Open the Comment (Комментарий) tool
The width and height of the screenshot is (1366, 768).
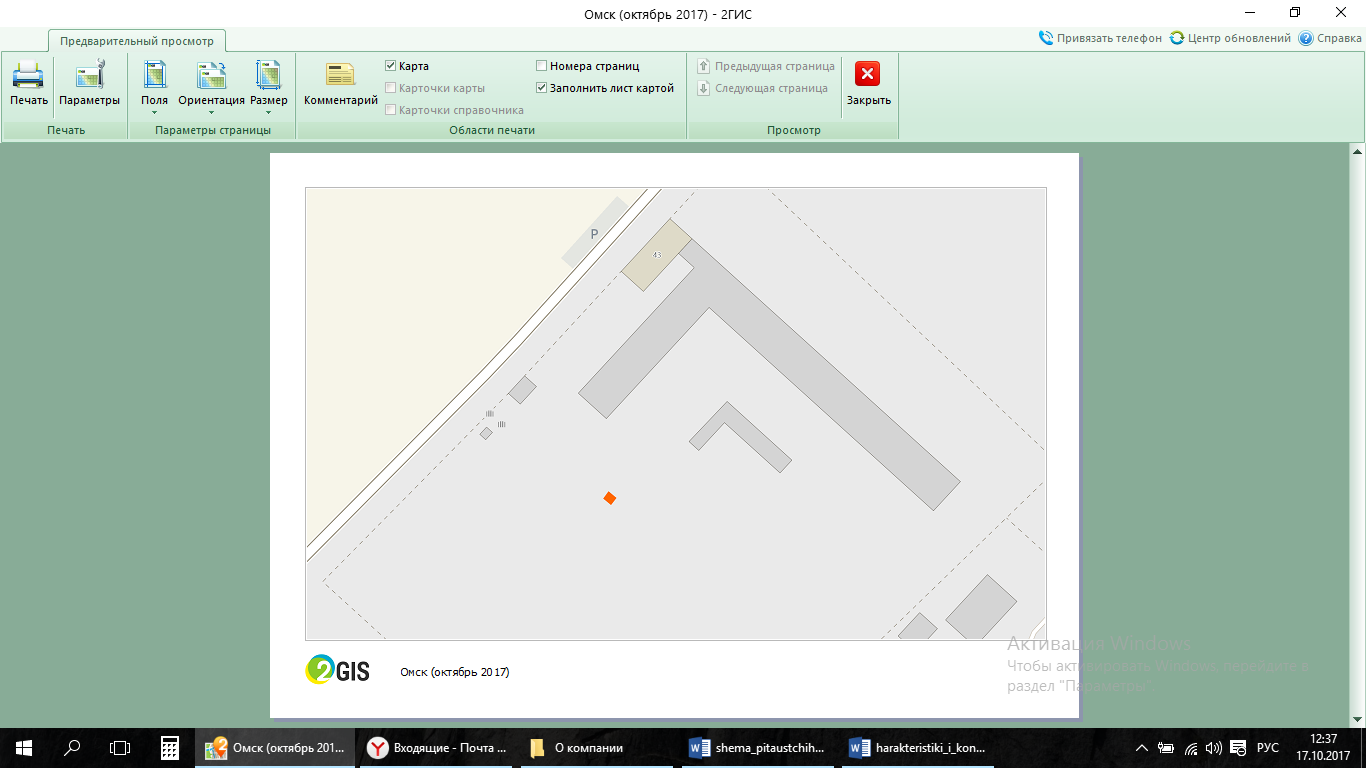[340, 76]
